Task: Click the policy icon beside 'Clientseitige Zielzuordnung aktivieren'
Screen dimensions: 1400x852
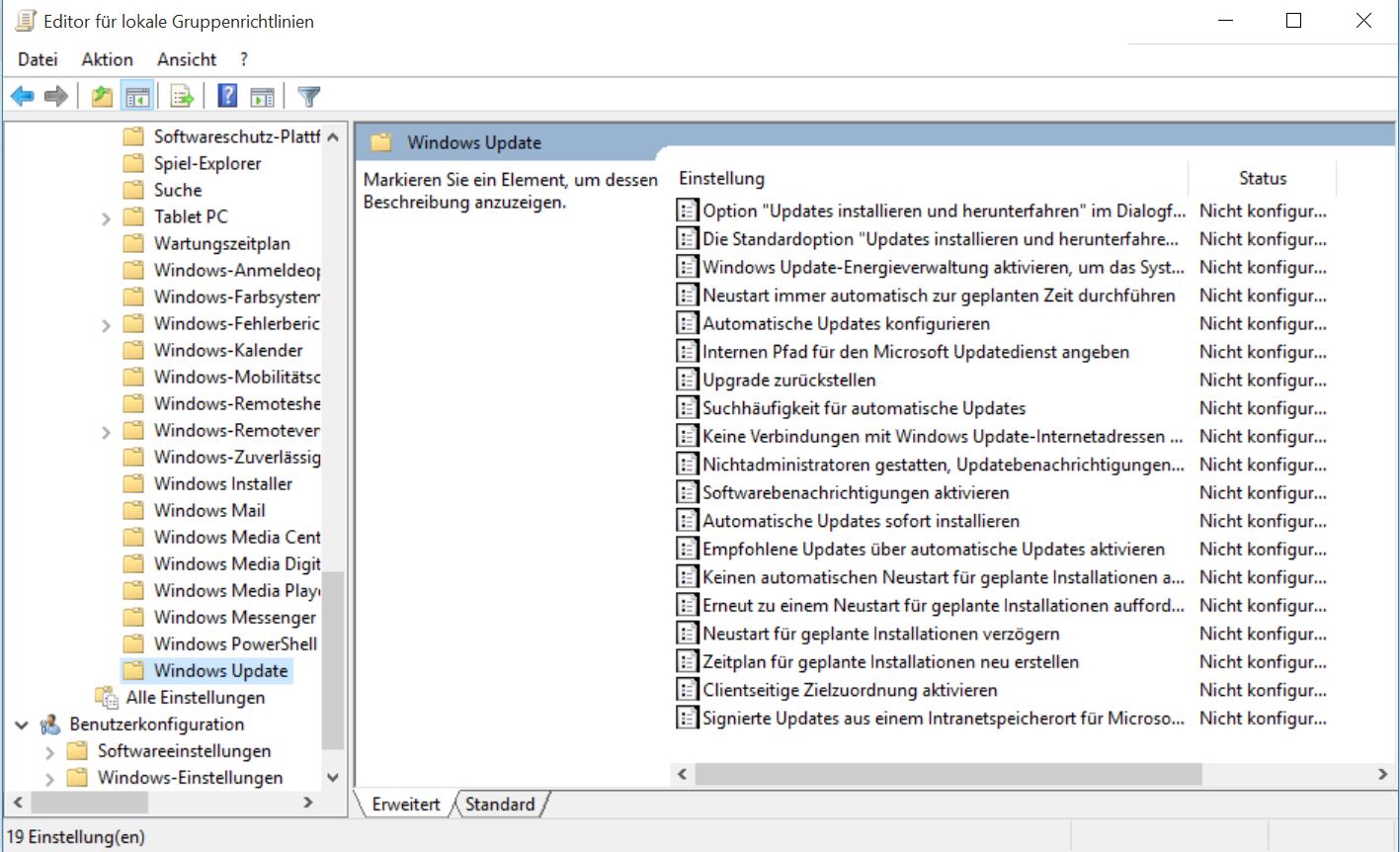Action: 687,690
